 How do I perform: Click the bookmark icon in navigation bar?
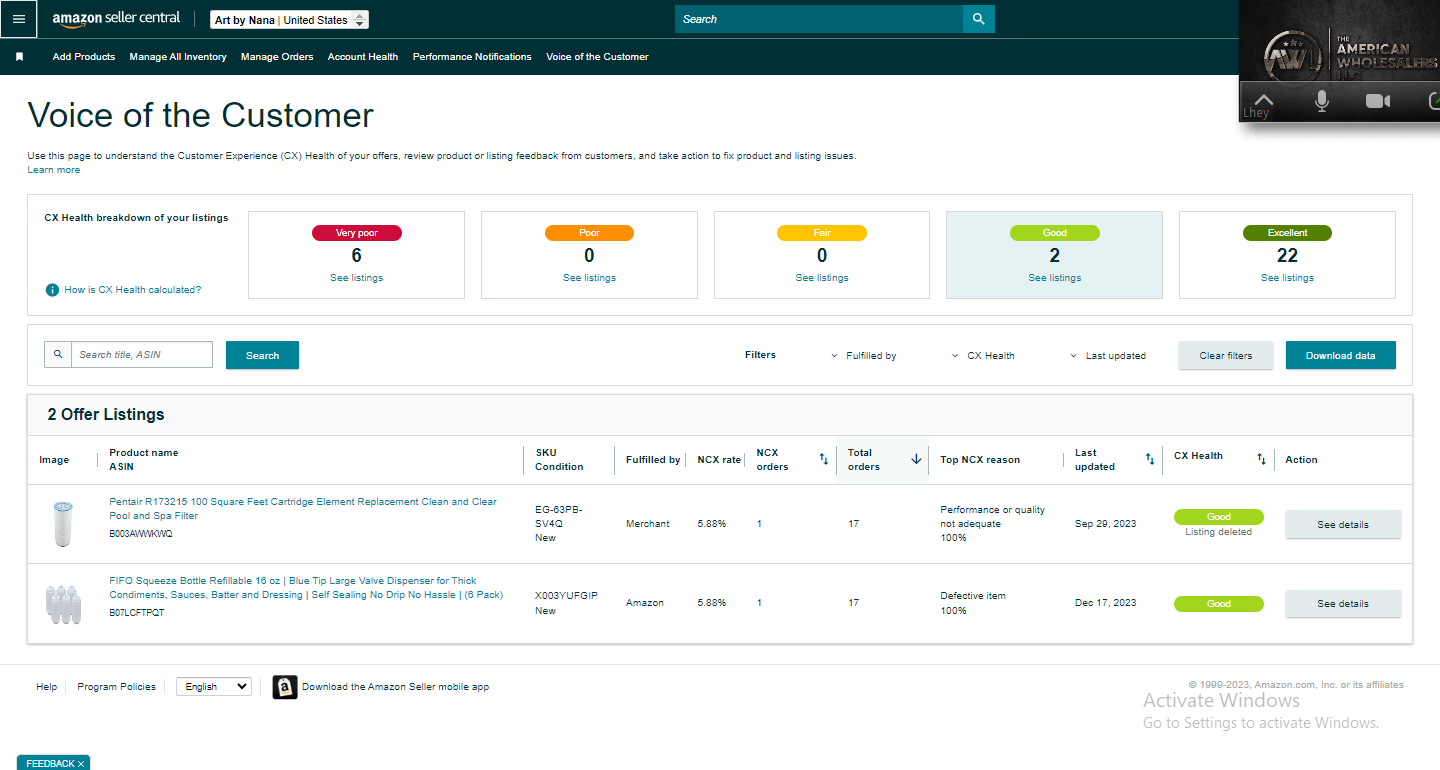click(x=19, y=57)
